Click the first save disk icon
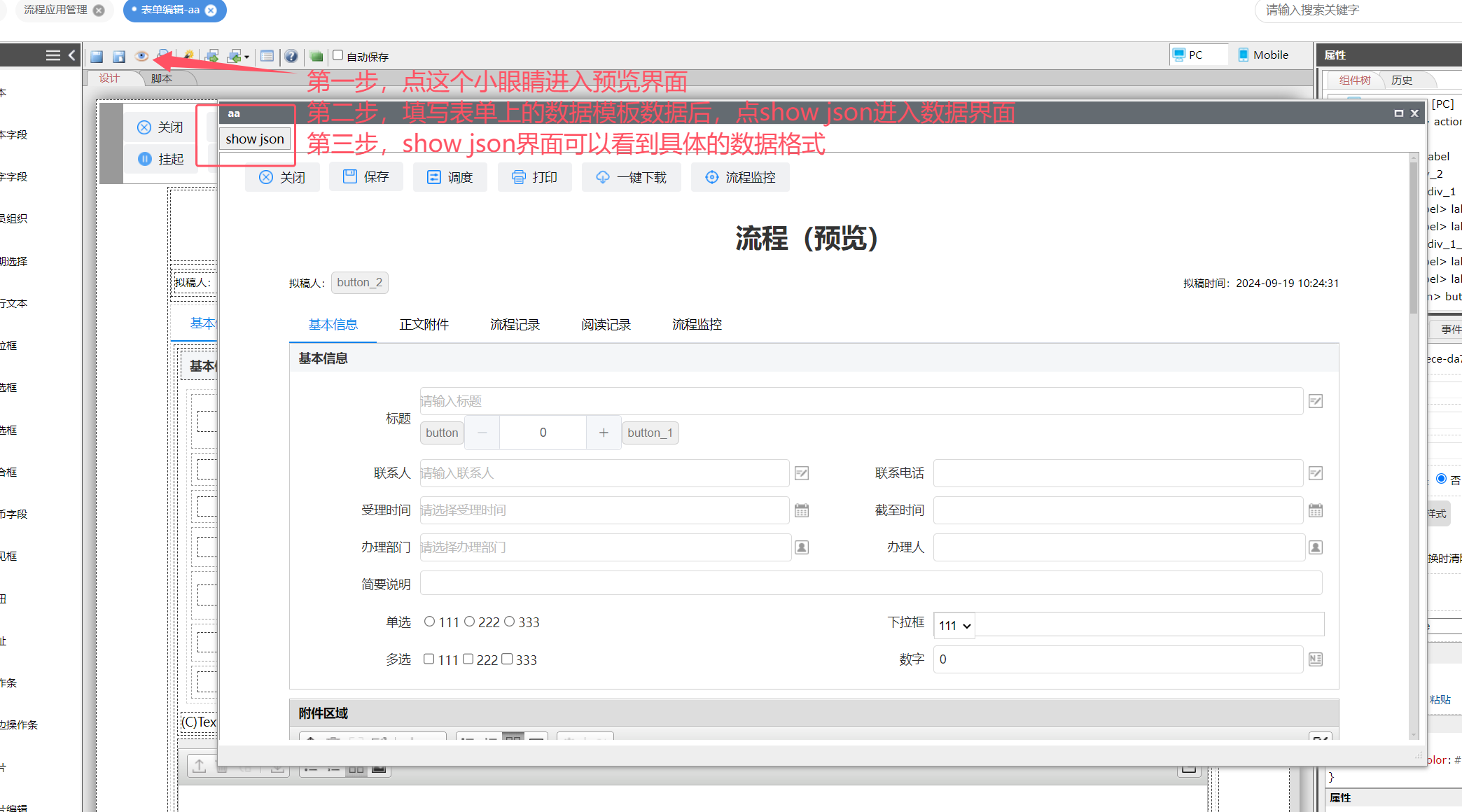Screen dimensions: 1462x812 pos(97,56)
